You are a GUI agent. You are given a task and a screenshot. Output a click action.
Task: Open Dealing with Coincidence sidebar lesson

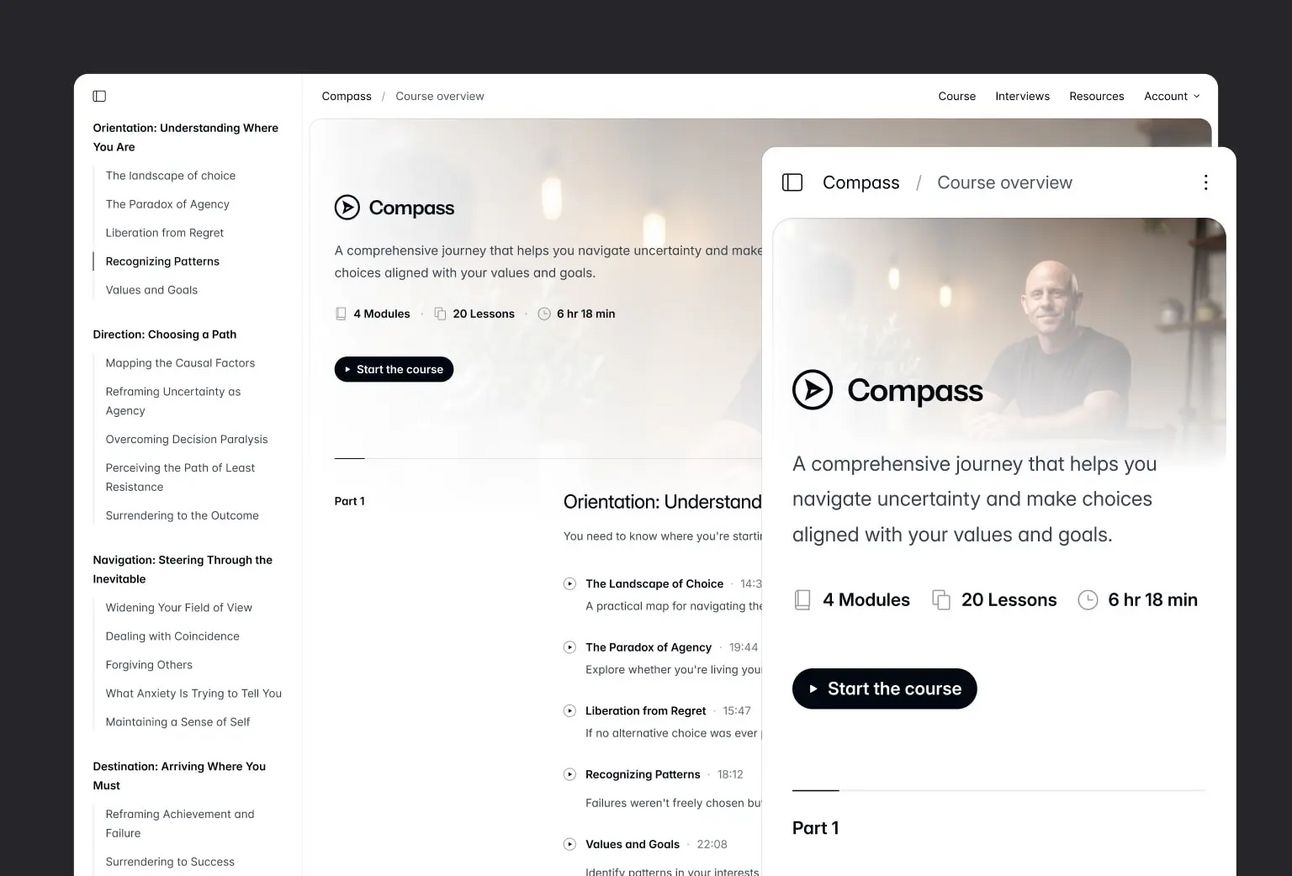coord(173,636)
